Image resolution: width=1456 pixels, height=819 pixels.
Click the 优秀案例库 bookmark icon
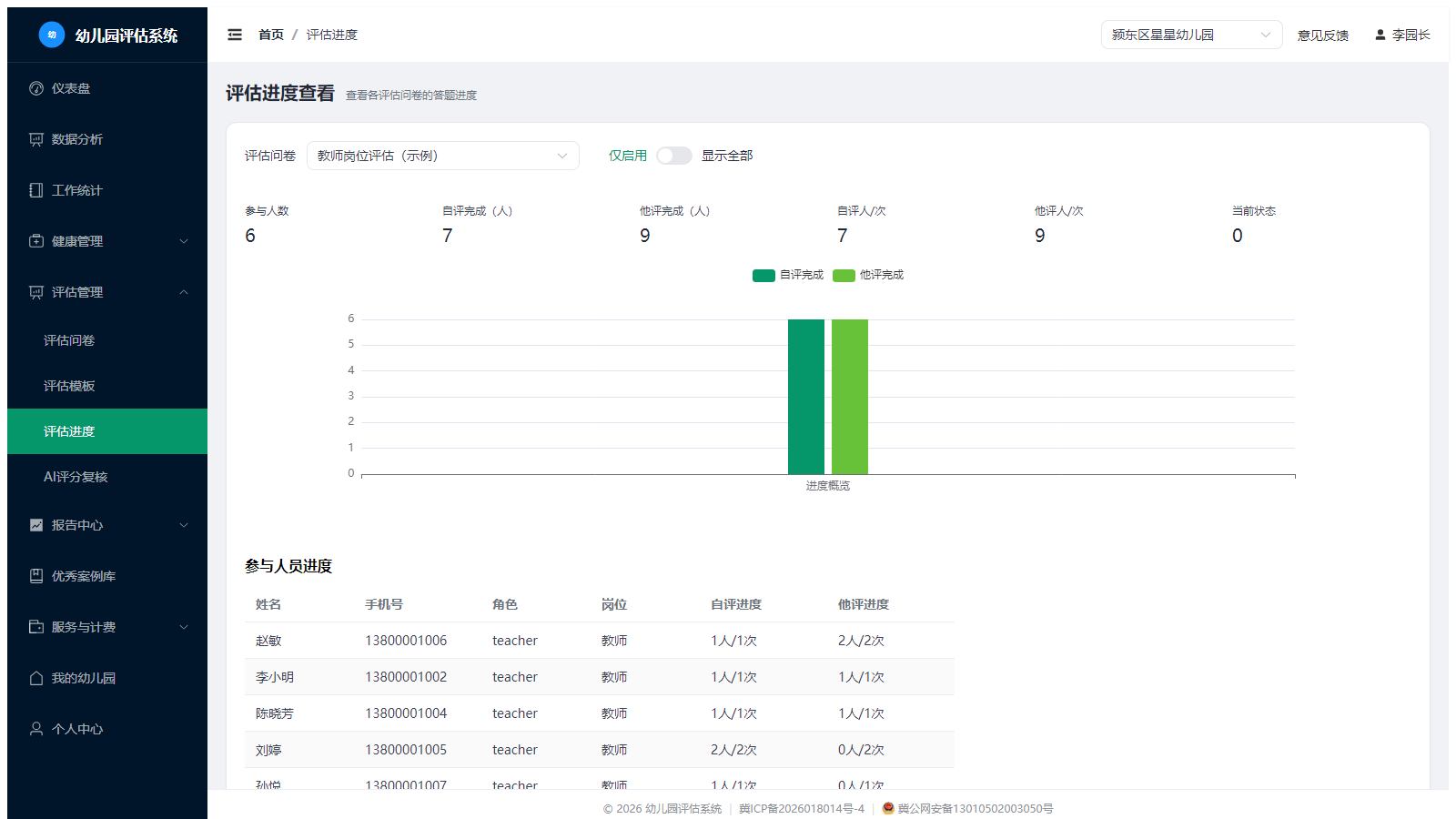click(x=36, y=576)
